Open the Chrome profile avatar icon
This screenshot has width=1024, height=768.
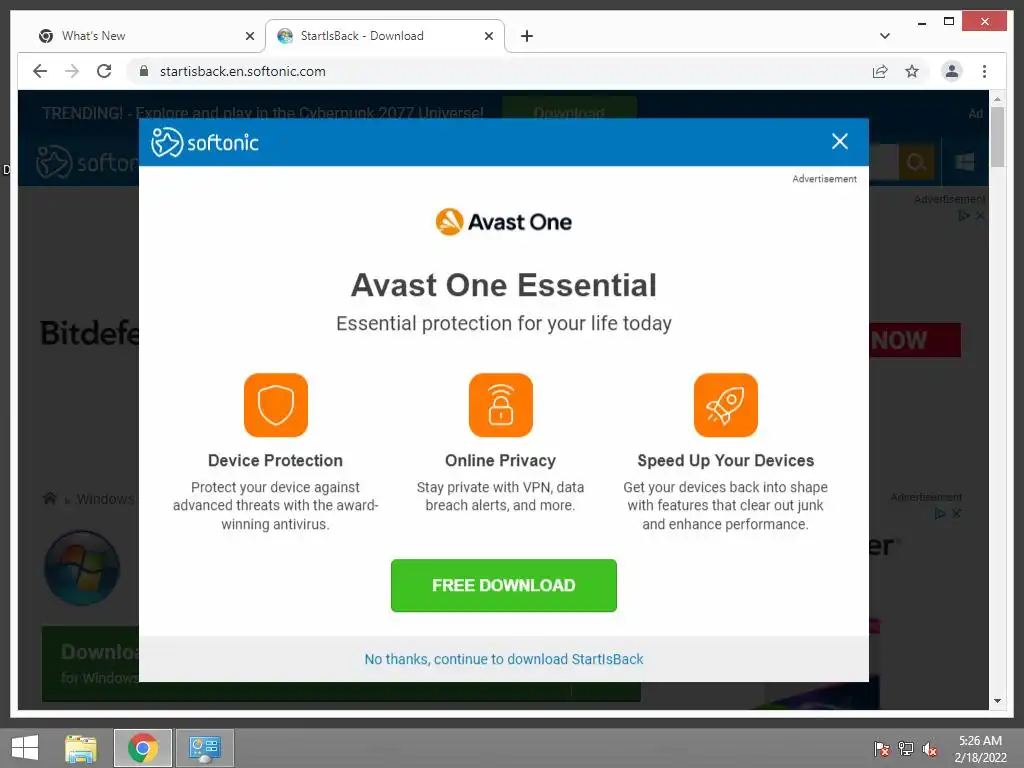[952, 71]
